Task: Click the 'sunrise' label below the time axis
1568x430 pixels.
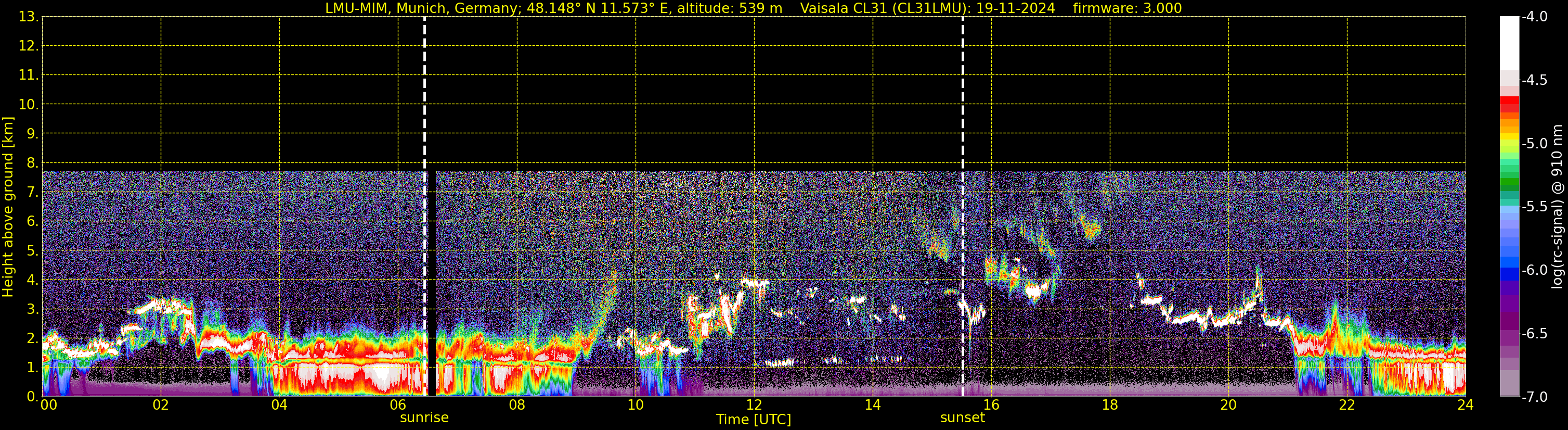Action: [424, 418]
